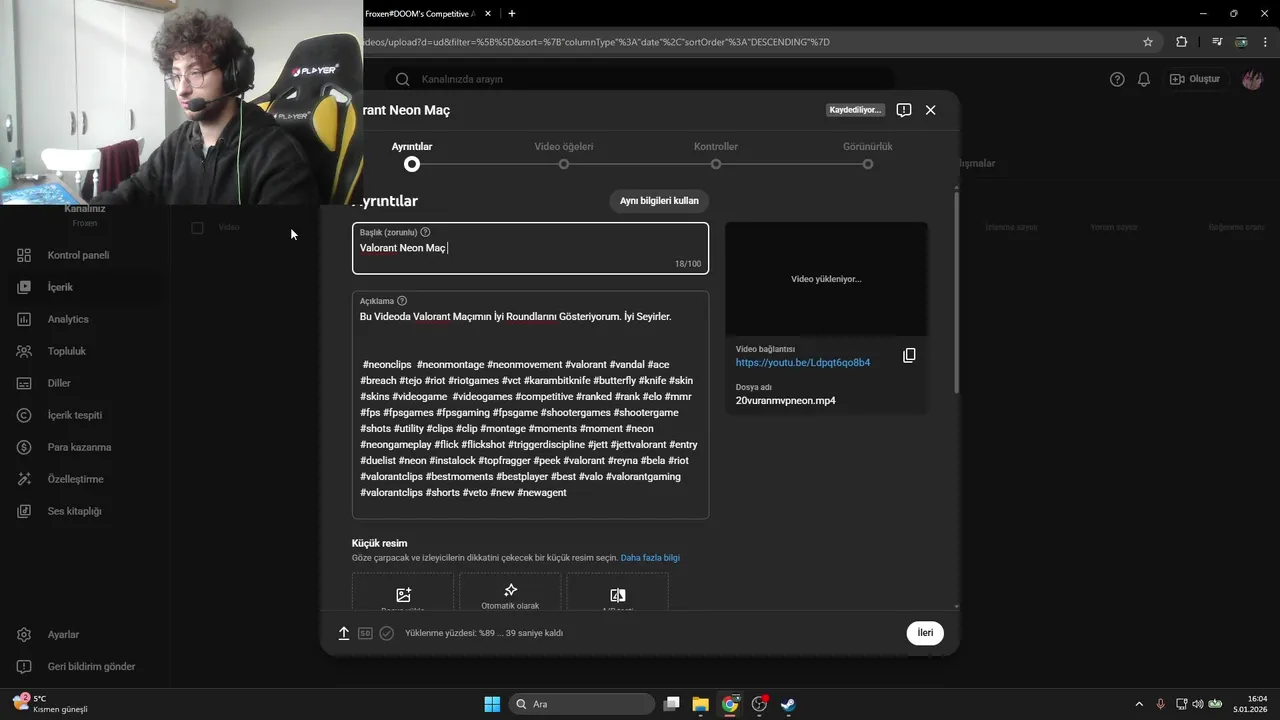Screen dimensions: 1280x720
Task: Click the upload file thumbnail option icon
Action: (403, 594)
